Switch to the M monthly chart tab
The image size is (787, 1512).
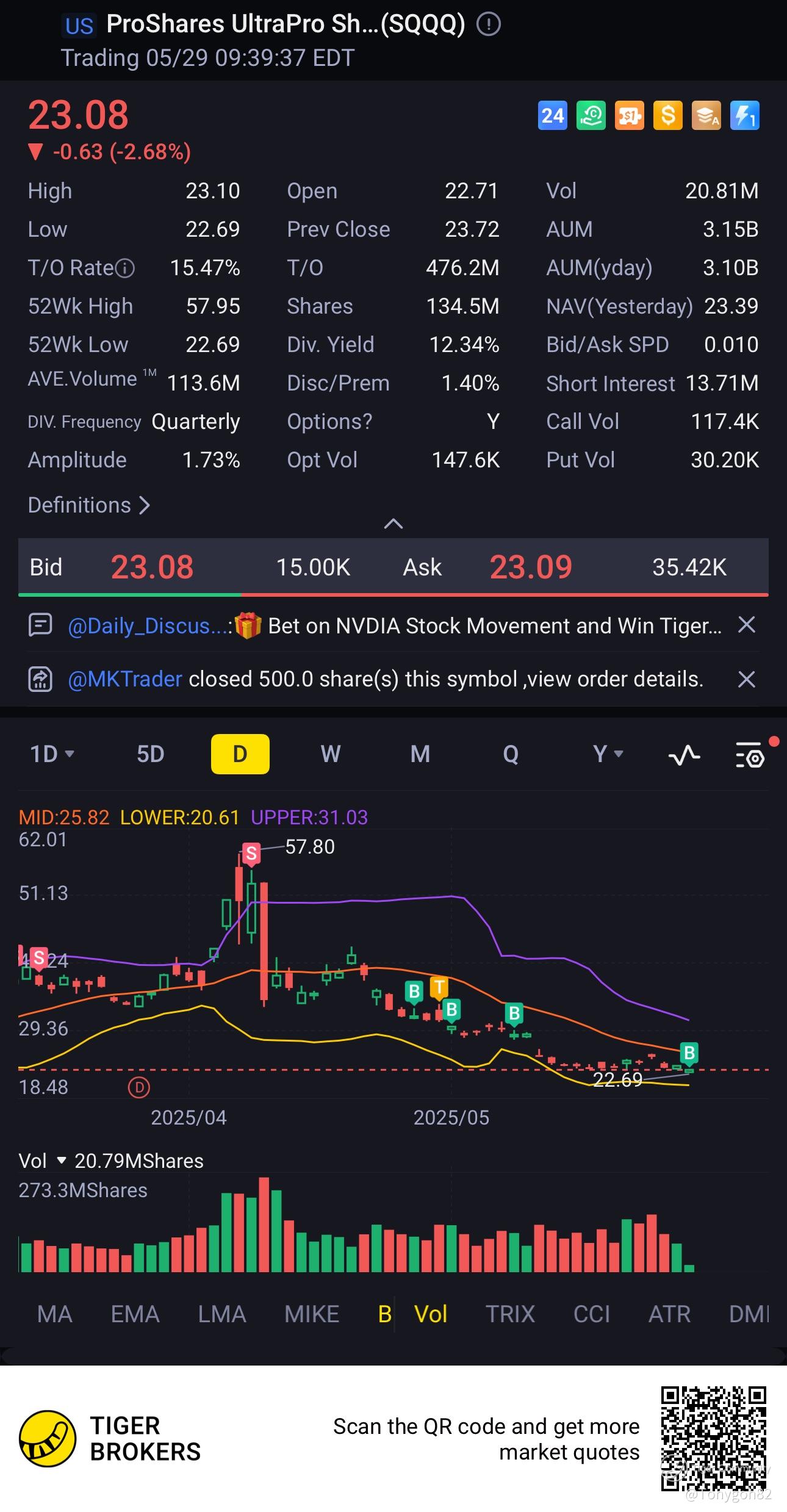click(x=420, y=754)
